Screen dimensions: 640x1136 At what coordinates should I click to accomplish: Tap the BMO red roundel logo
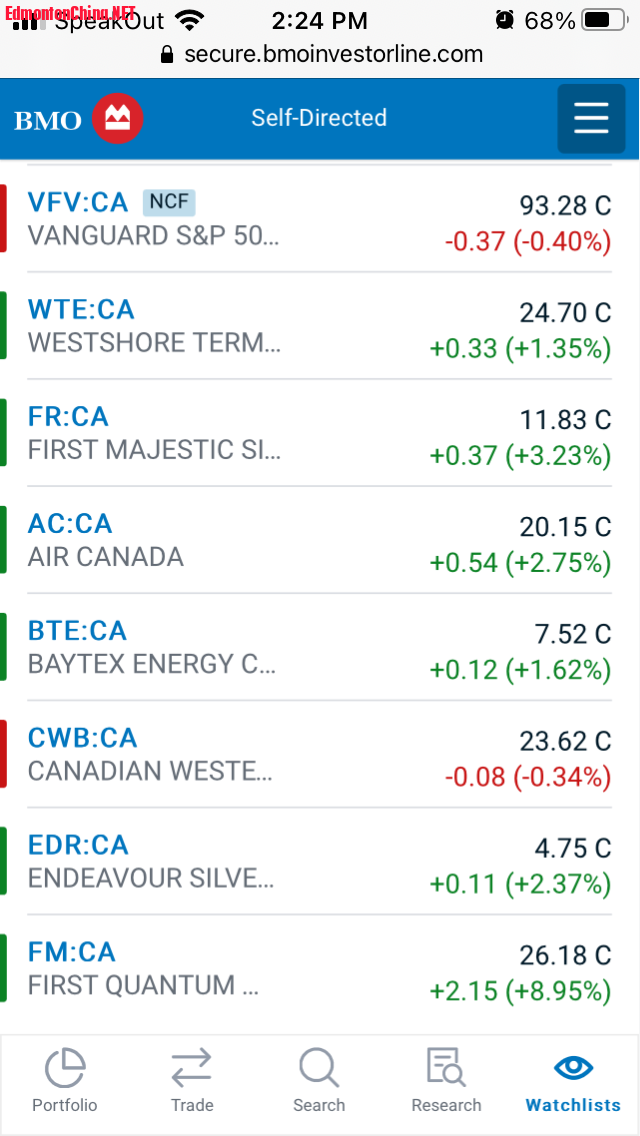click(x=118, y=119)
